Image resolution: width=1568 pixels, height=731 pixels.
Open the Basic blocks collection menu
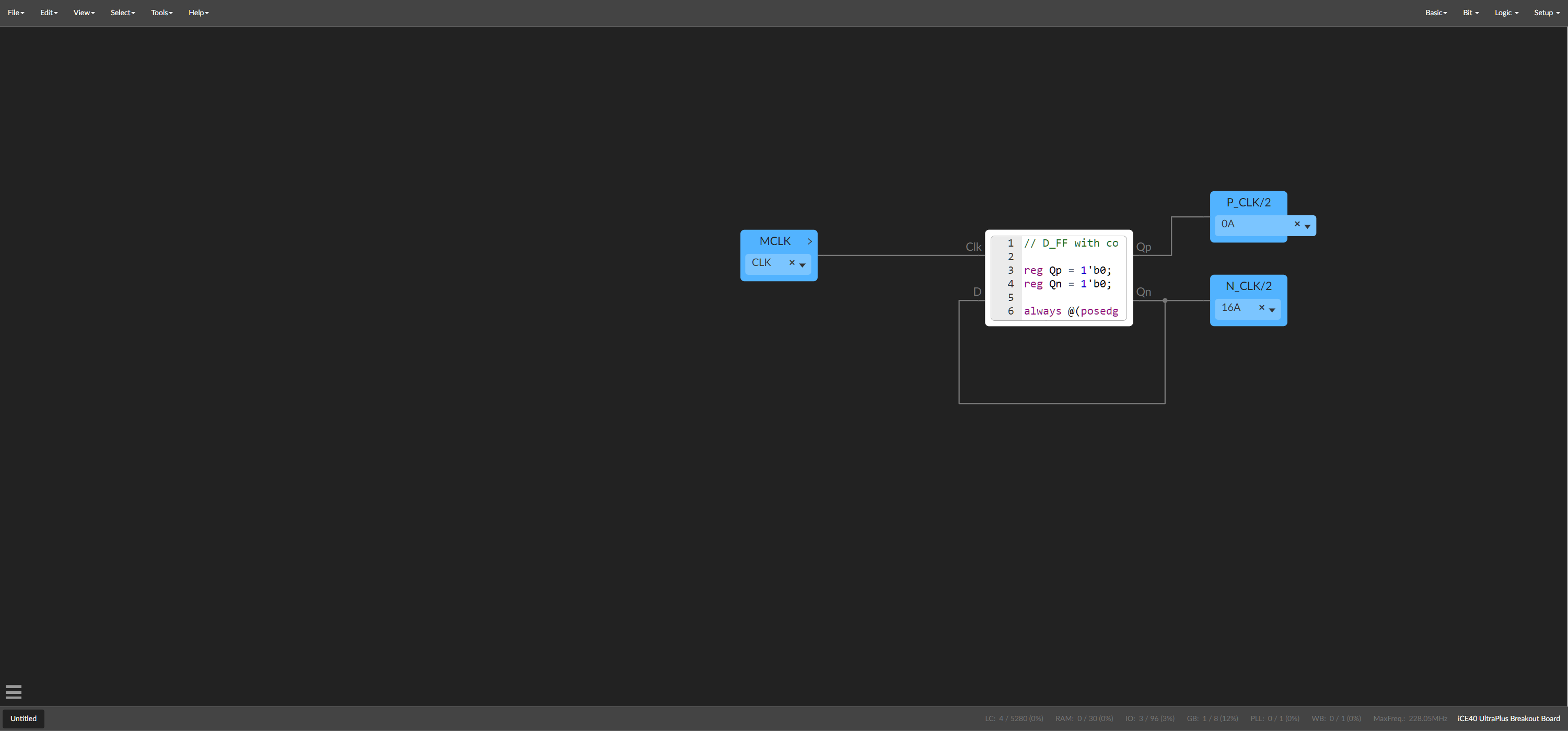tap(1435, 12)
